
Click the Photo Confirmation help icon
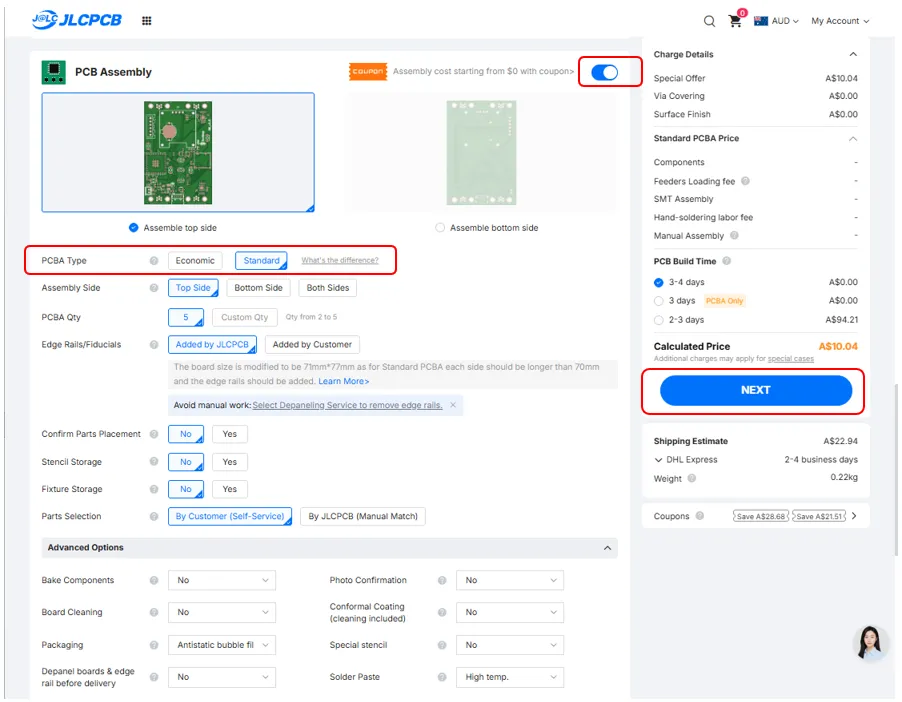pyautogui.click(x=442, y=580)
